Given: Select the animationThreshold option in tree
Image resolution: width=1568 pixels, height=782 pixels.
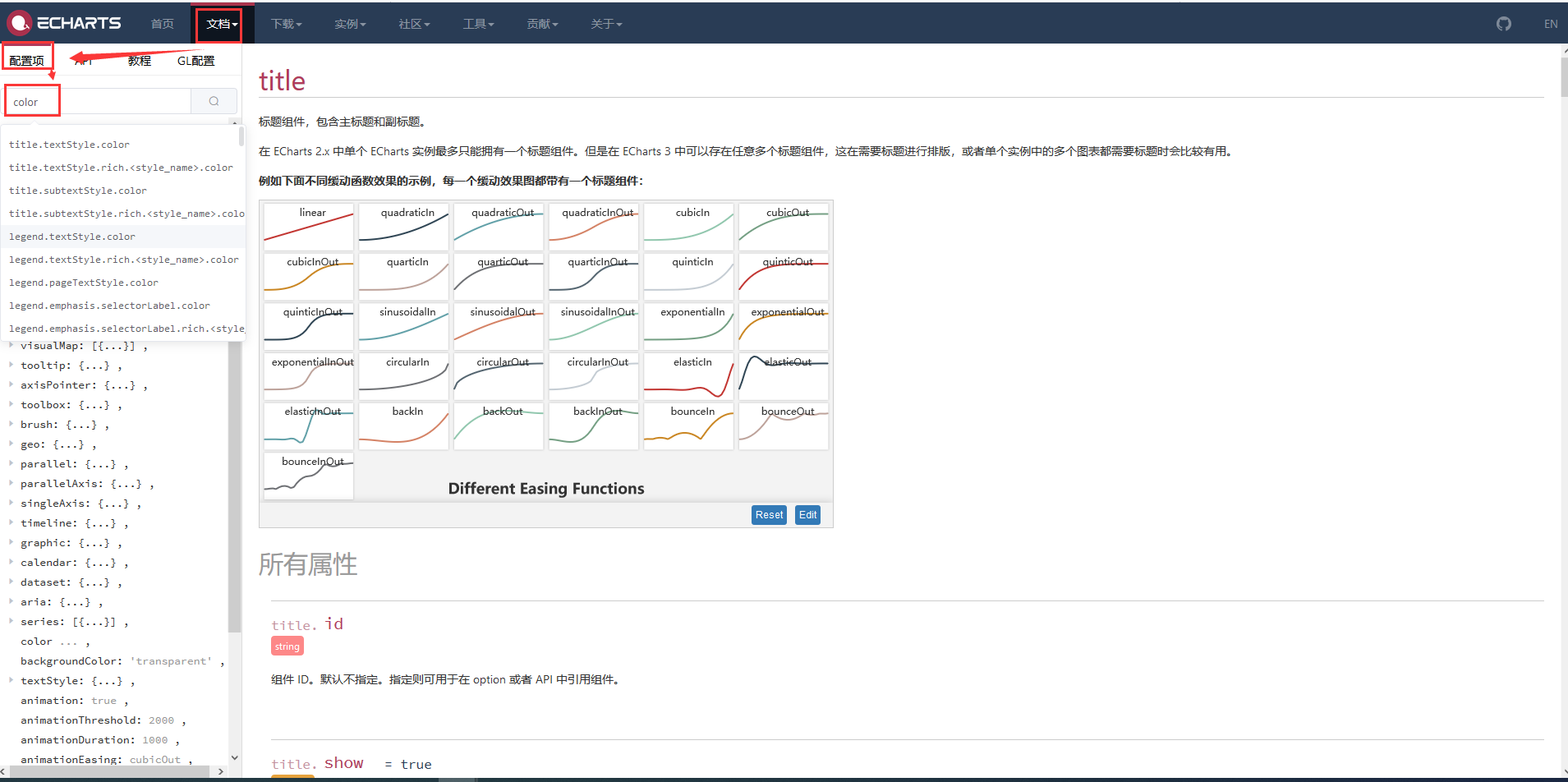Looking at the screenshot, I should pos(80,720).
